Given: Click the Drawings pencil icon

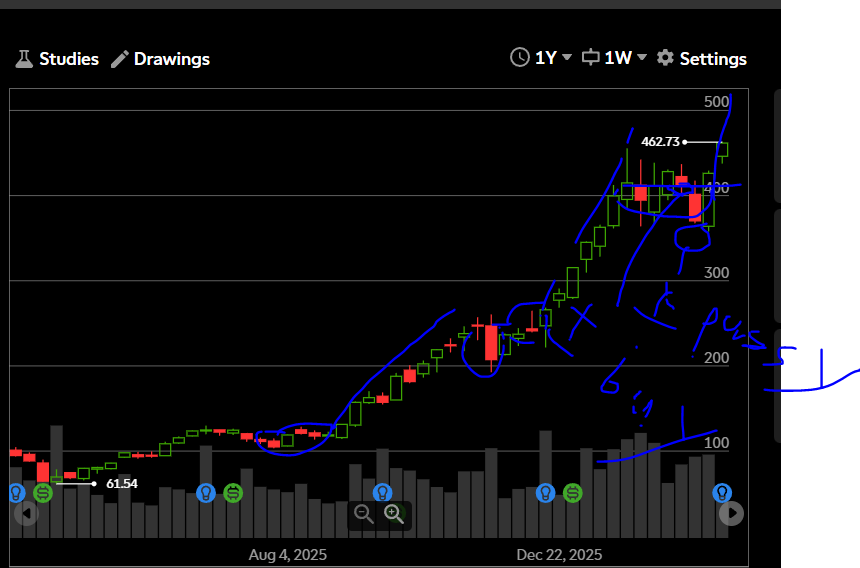Looking at the screenshot, I should tap(120, 59).
